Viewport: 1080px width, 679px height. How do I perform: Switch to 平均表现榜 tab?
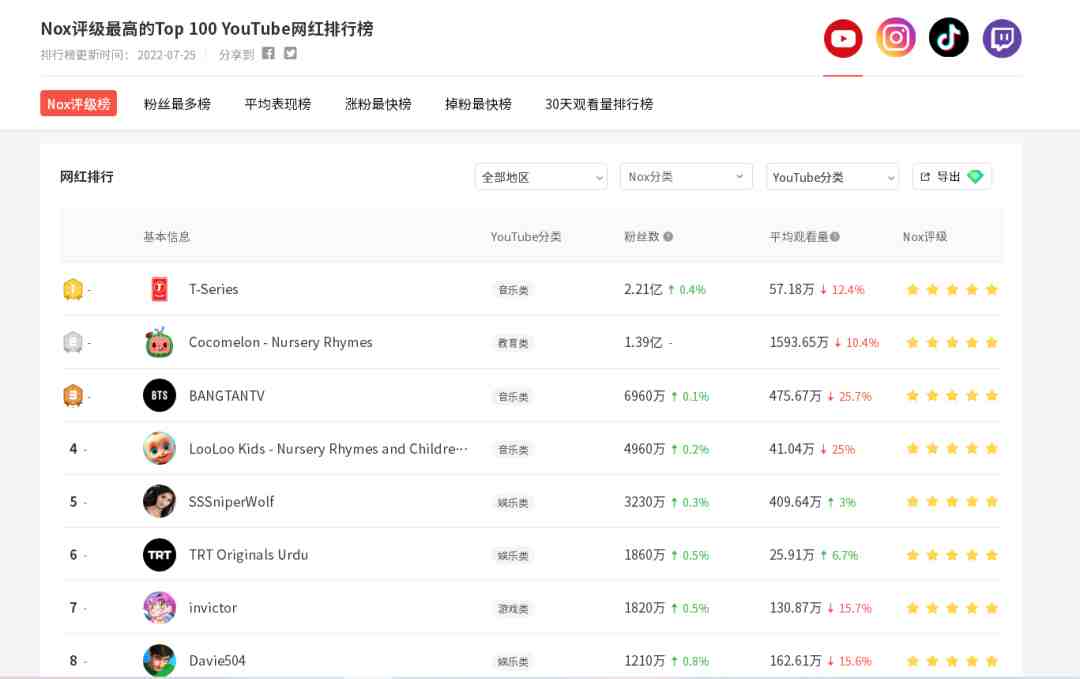pos(278,104)
